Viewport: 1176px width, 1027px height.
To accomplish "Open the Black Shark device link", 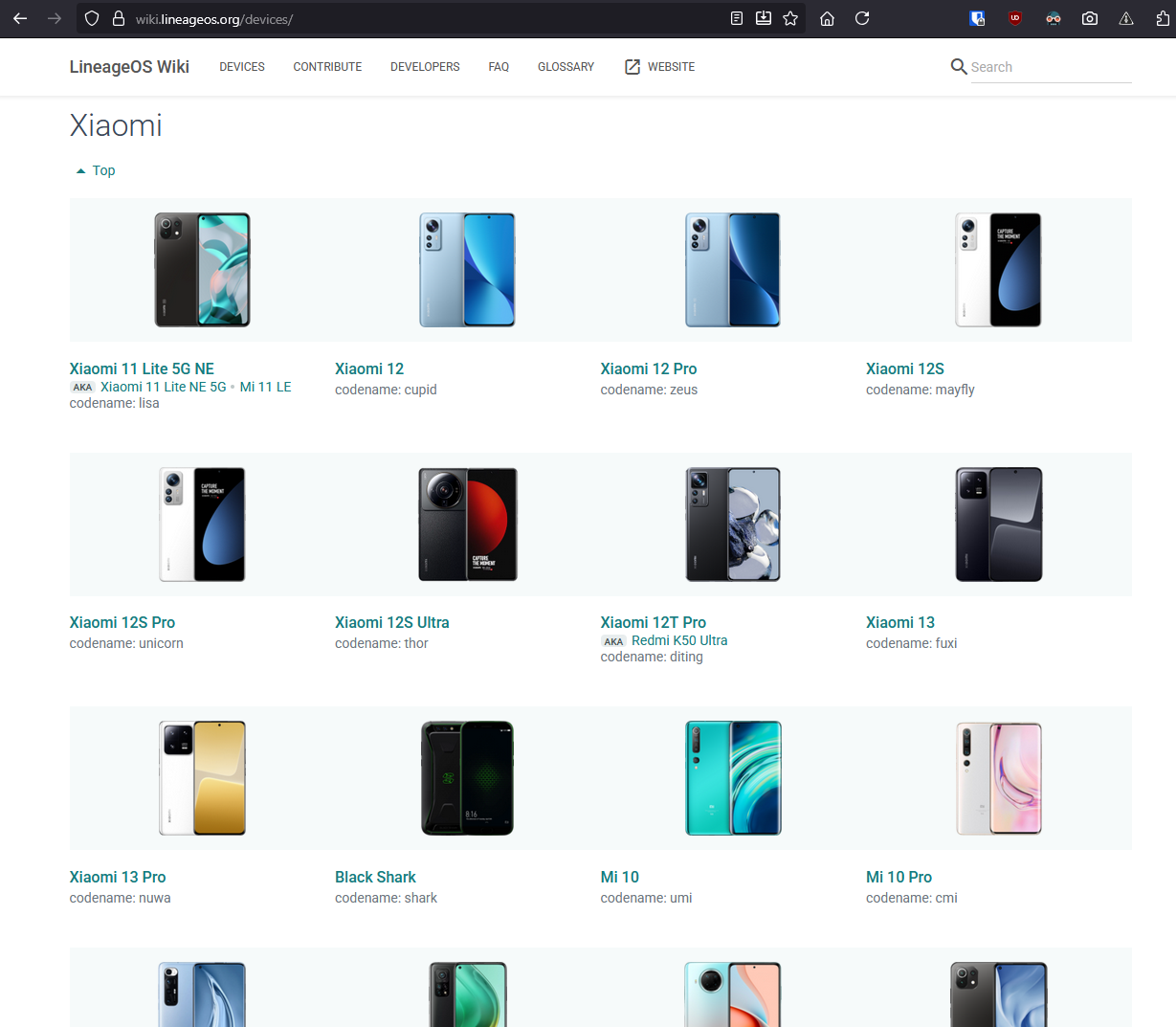I will pos(375,877).
